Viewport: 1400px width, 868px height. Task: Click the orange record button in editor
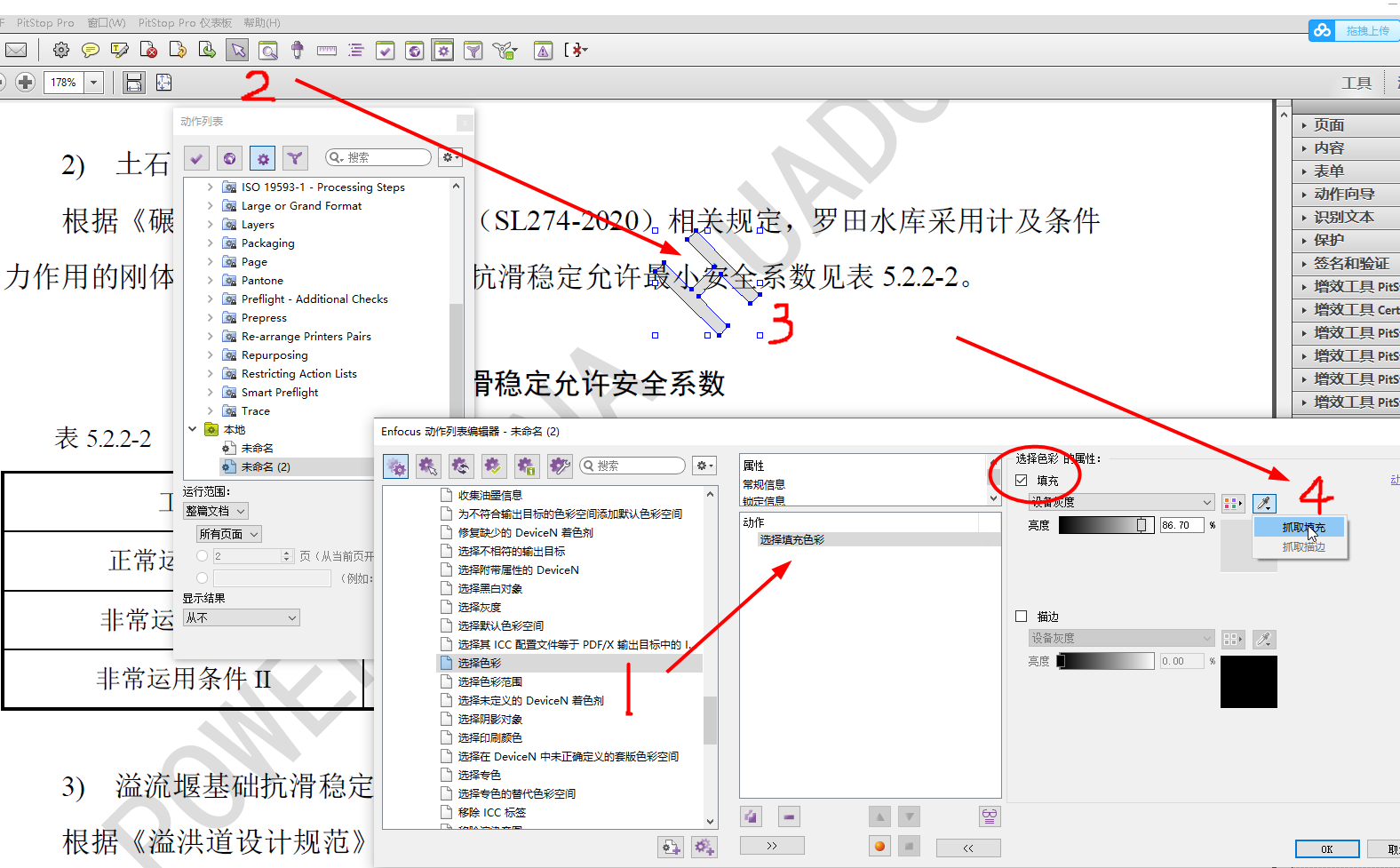(x=879, y=846)
